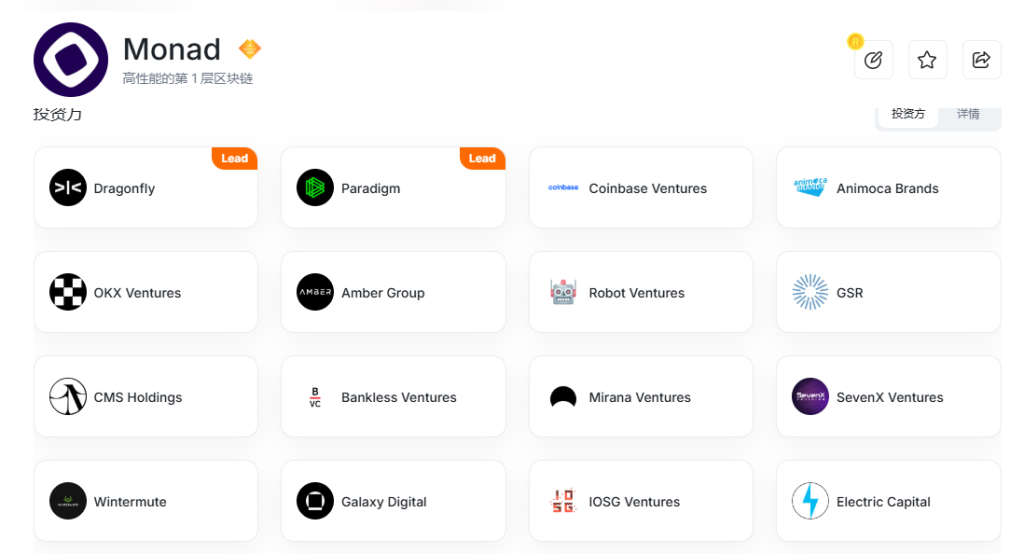Click the Galaxy Digital logo icon

pos(315,501)
